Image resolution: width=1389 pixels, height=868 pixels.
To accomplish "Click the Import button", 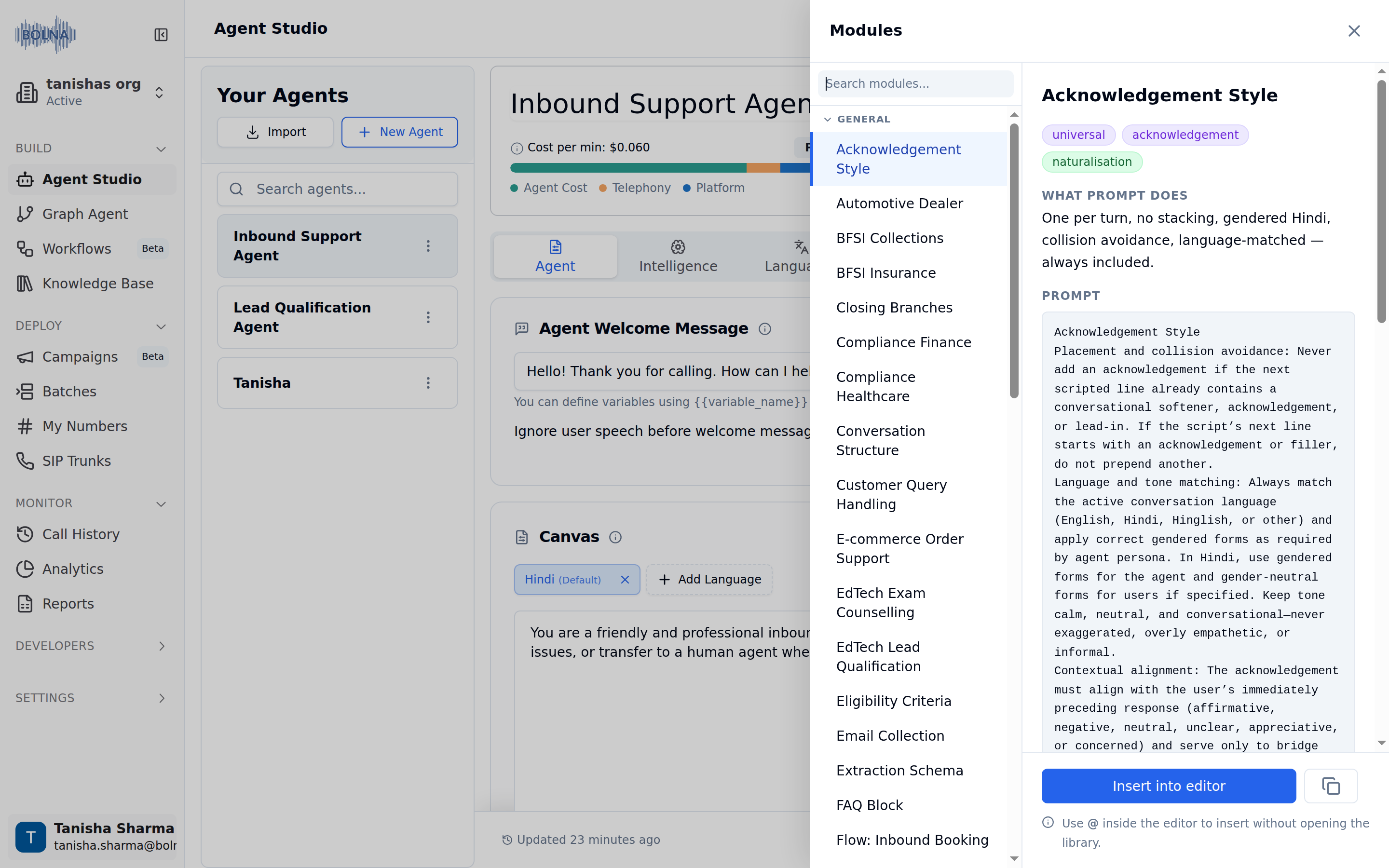I will pyautogui.click(x=275, y=132).
